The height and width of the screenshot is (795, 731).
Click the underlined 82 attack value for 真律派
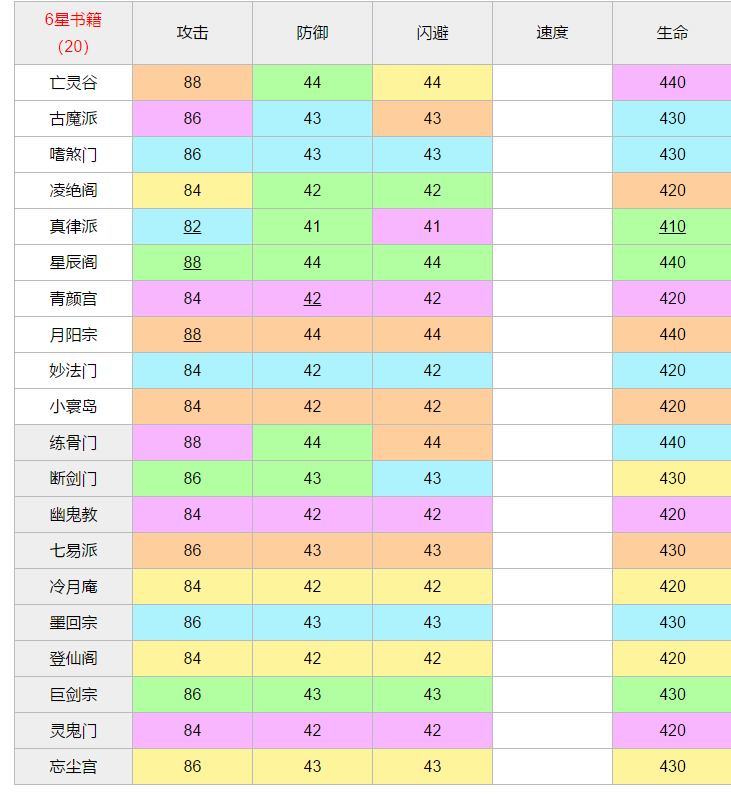[192, 226]
